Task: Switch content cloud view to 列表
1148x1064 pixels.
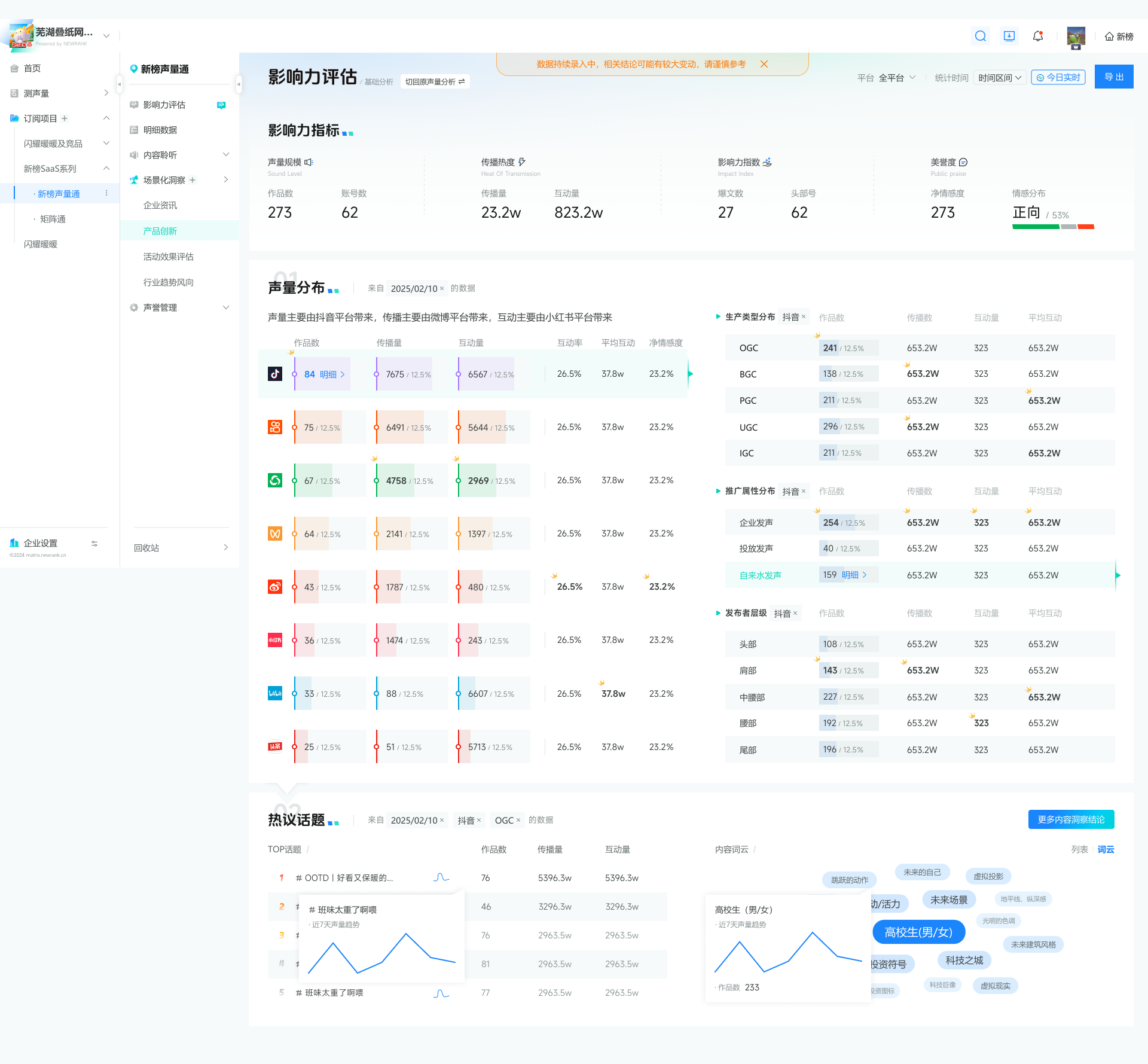Action: click(1080, 849)
